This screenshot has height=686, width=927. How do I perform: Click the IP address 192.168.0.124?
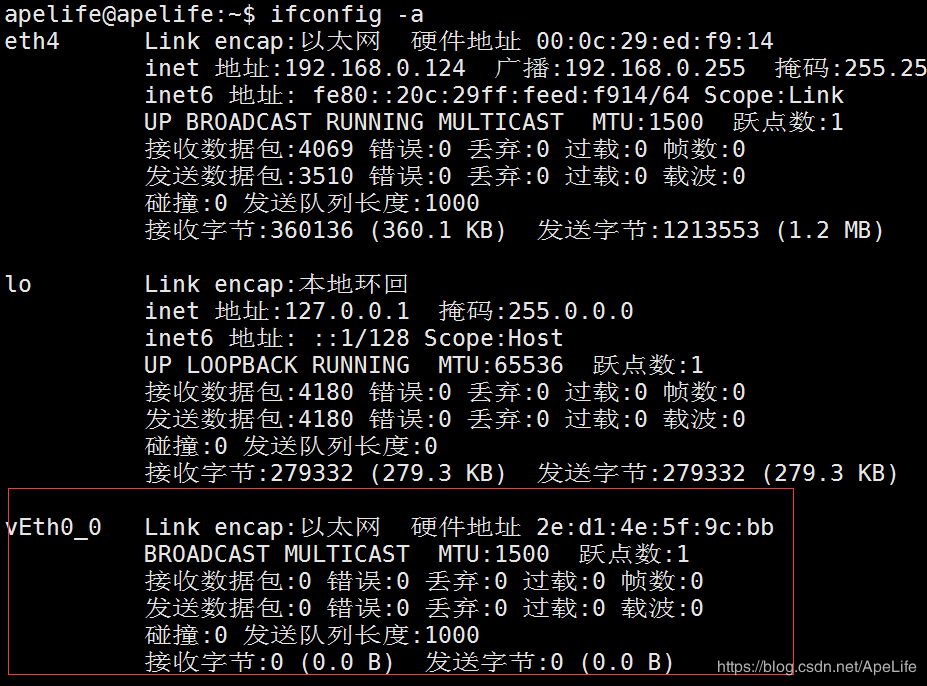375,68
